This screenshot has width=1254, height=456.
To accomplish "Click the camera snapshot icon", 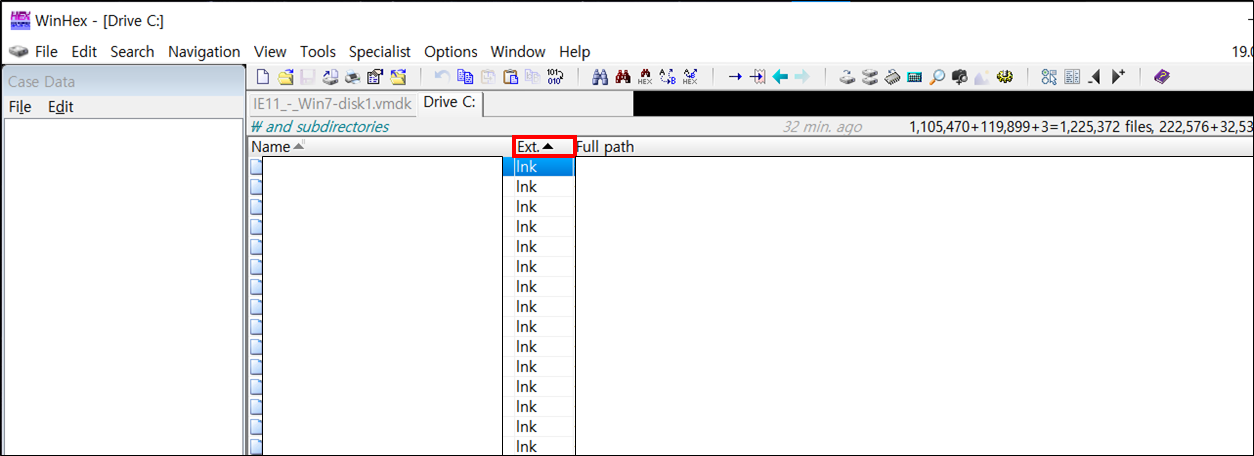I will tap(959, 76).
